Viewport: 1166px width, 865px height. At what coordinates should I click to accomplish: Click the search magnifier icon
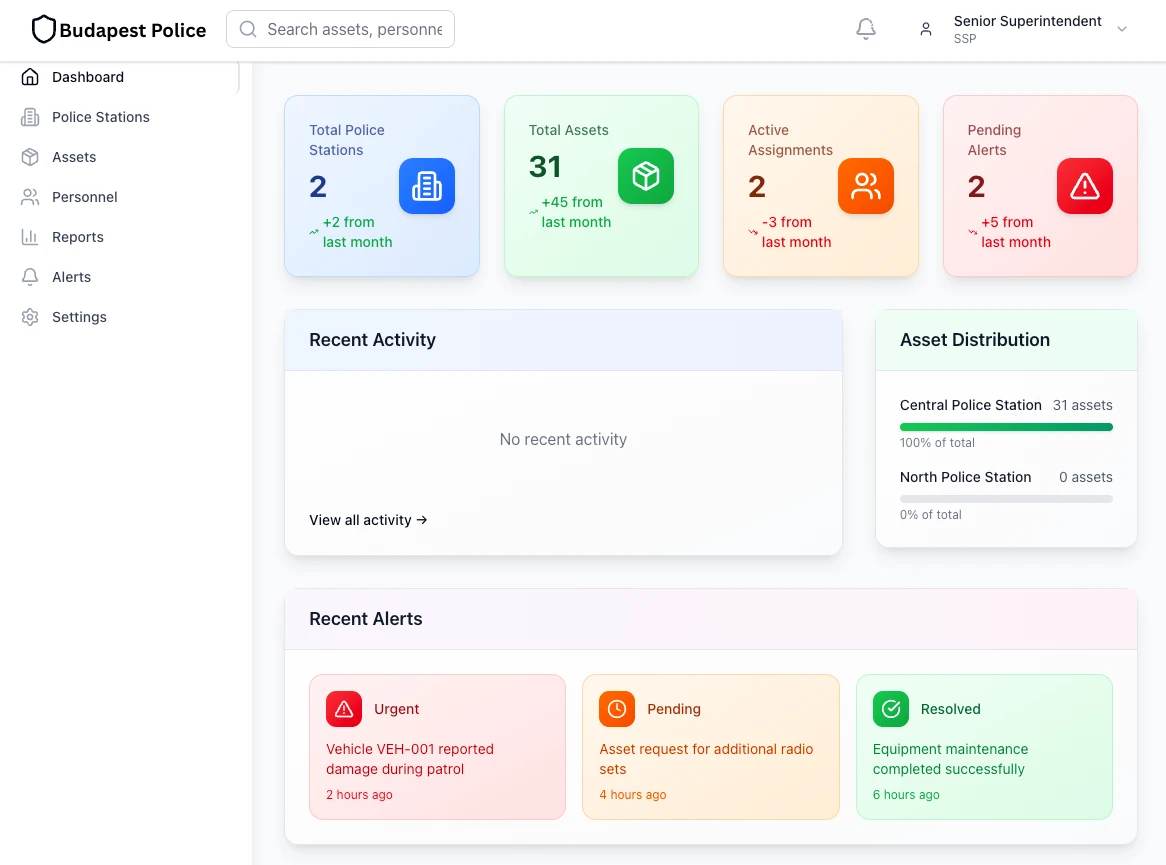click(x=248, y=29)
